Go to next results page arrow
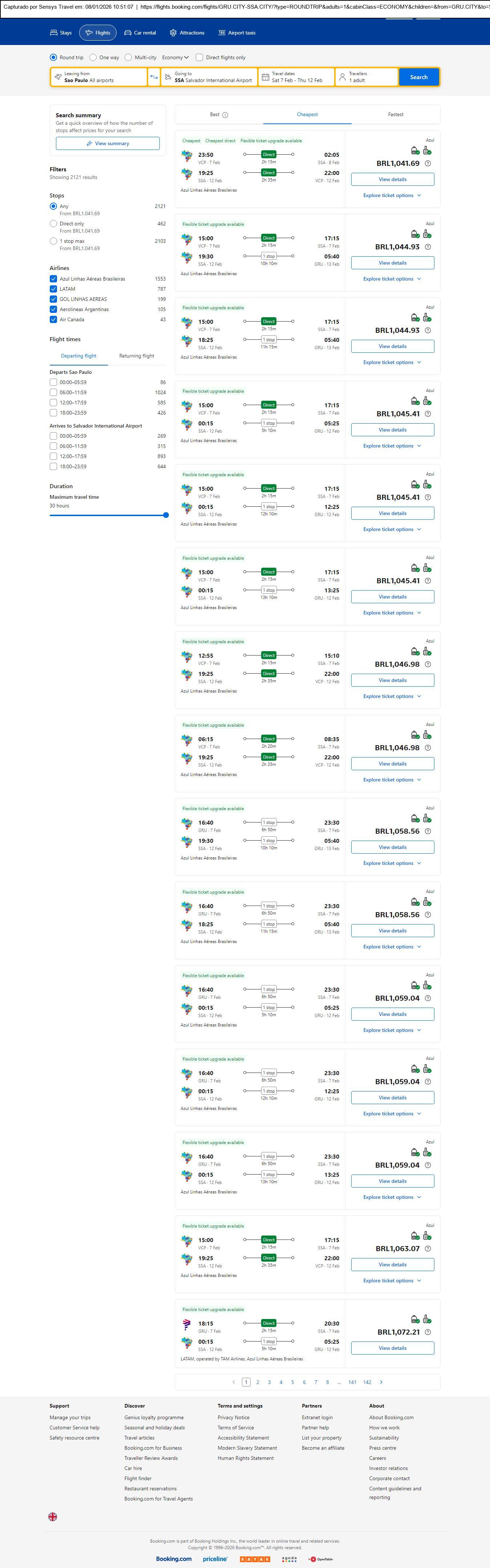The width and height of the screenshot is (490, 1568). coord(381,1383)
